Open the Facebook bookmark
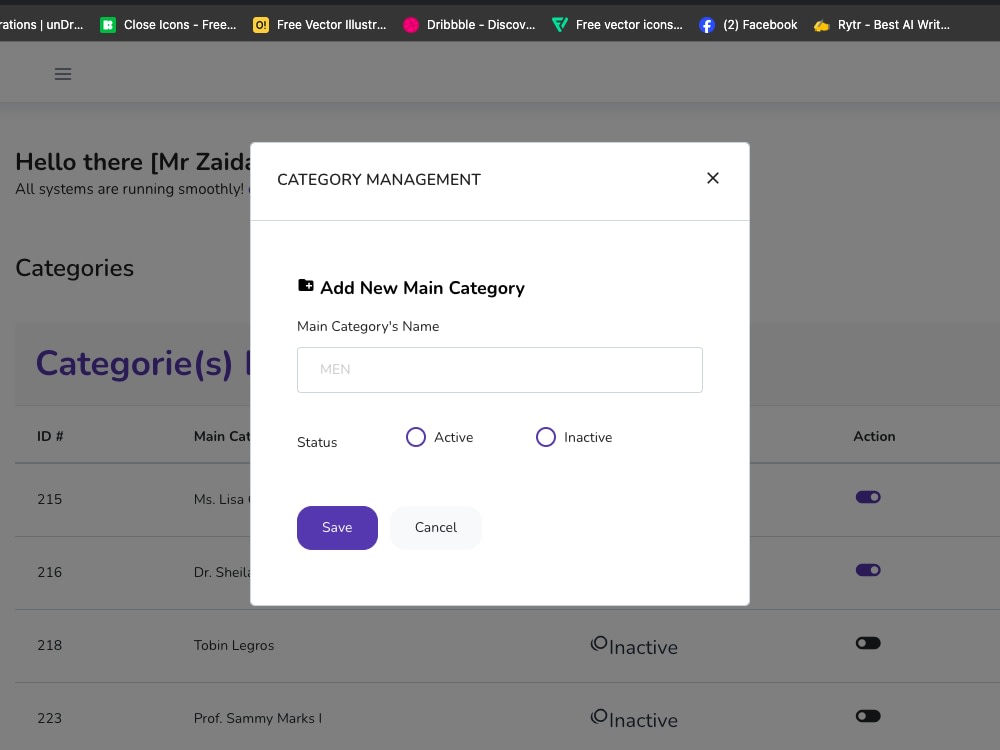This screenshot has width=1000, height=750. (x=748, y=25)
